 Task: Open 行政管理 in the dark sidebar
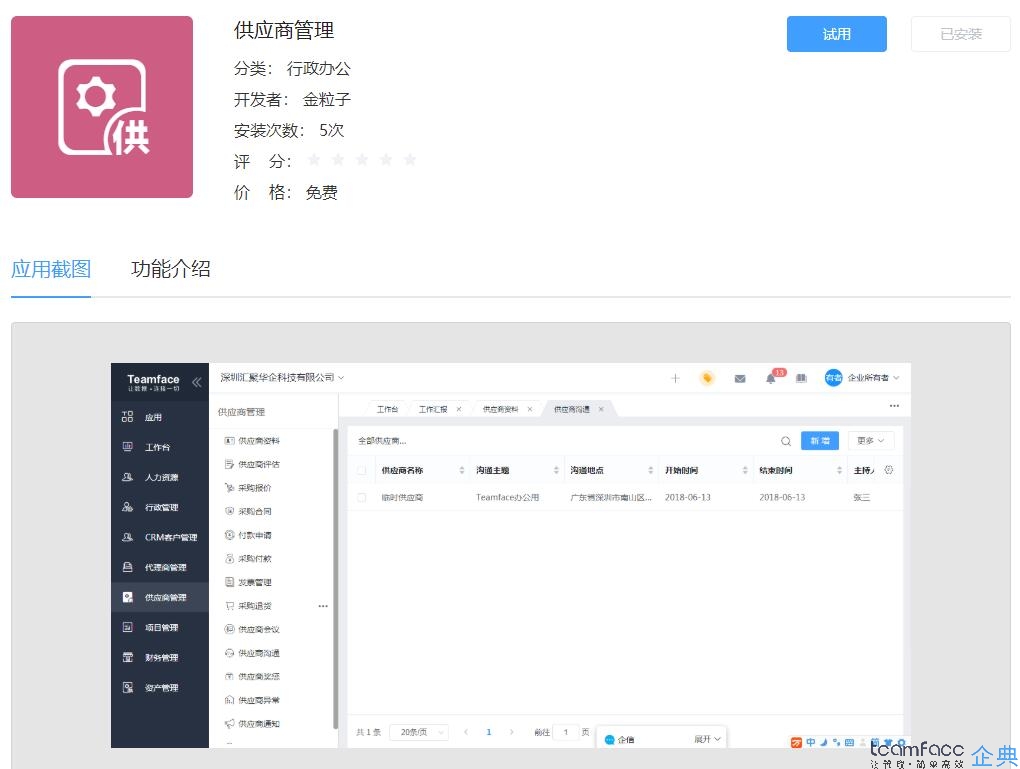161,507
